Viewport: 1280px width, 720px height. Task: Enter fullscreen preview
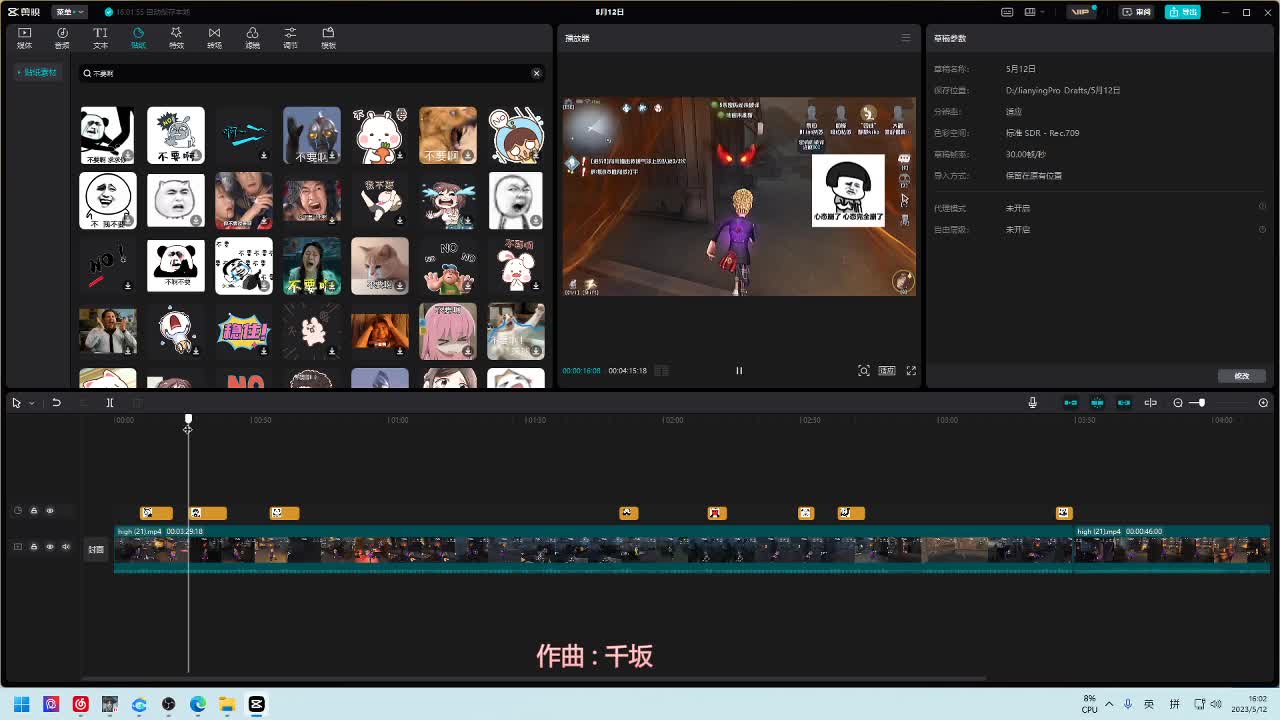pyautogui.click(x=911, y=370)
